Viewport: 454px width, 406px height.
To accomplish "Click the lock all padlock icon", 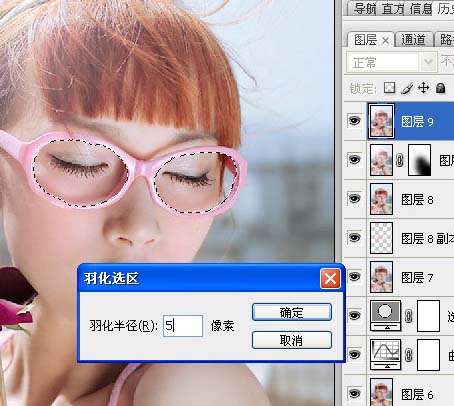I will [441, 88].
